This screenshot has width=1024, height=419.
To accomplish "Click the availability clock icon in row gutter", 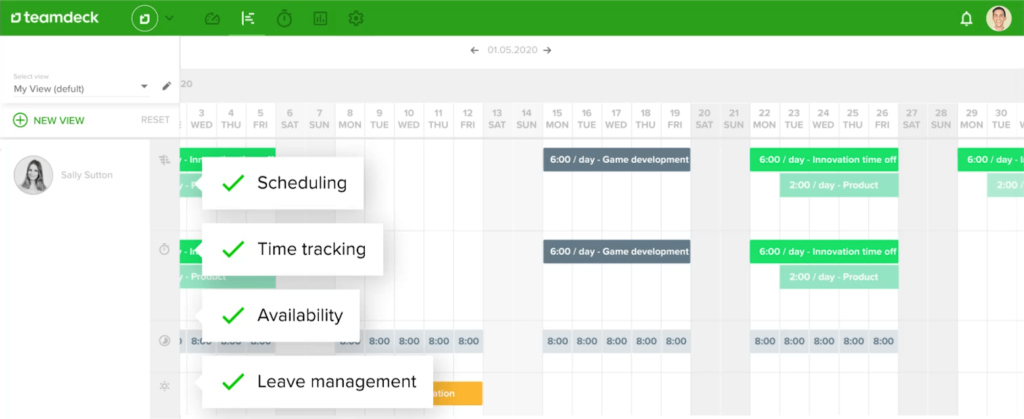I will (x=165, y=341).
